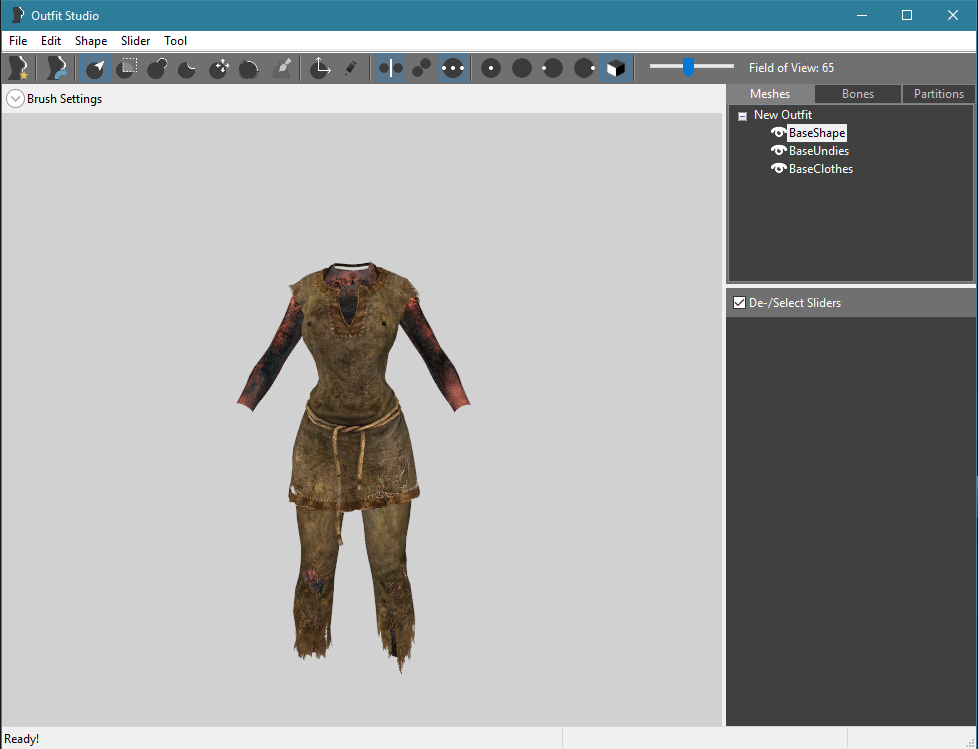
Task: Select the BaseUndies mesh
Action: click(x=819, y=151)
